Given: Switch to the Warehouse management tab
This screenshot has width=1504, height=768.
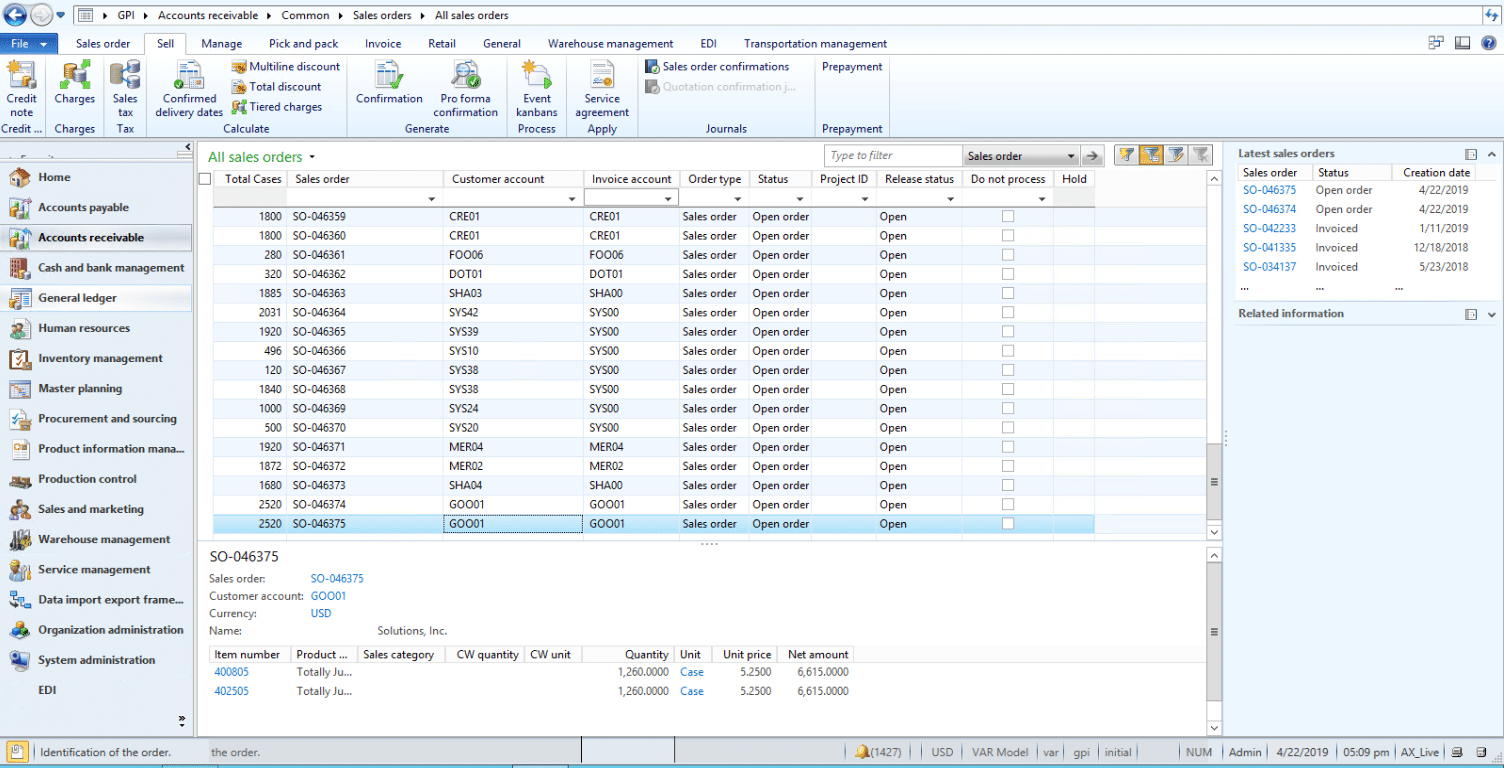Looking at the screenshot, I should 610,43.
